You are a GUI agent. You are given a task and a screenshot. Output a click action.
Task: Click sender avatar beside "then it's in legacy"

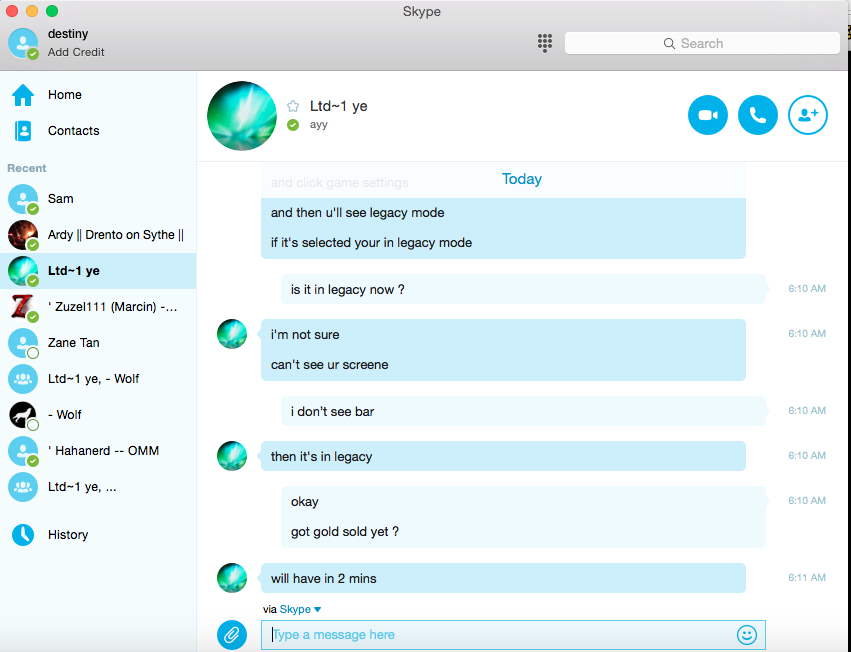[x=232, y=456]
